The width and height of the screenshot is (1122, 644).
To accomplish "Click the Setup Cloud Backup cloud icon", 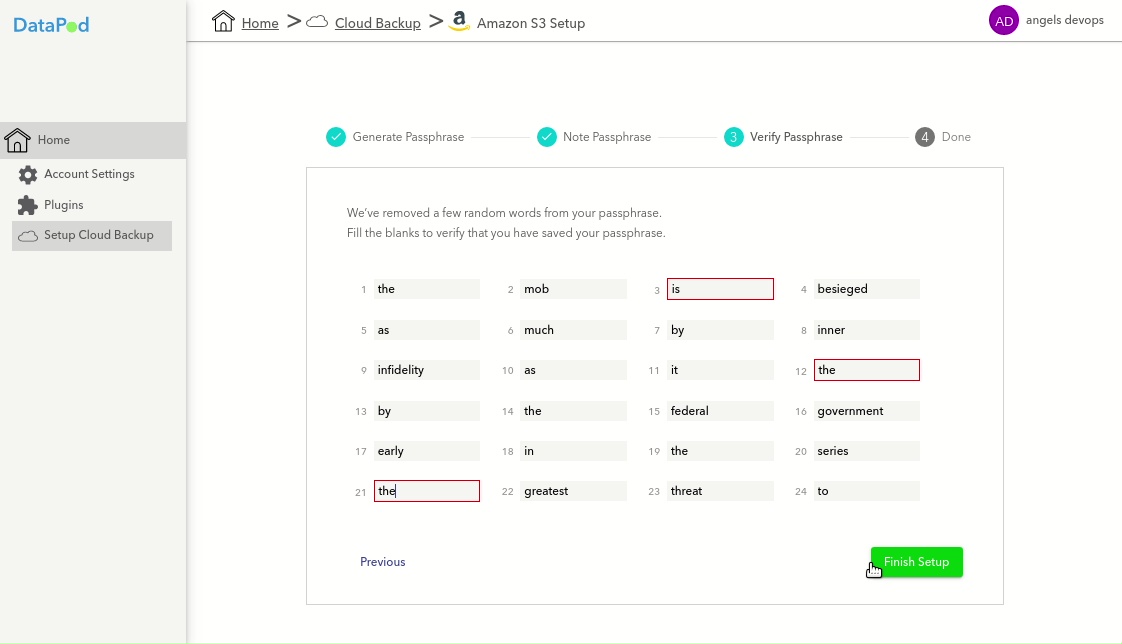I will pos(28,236).
